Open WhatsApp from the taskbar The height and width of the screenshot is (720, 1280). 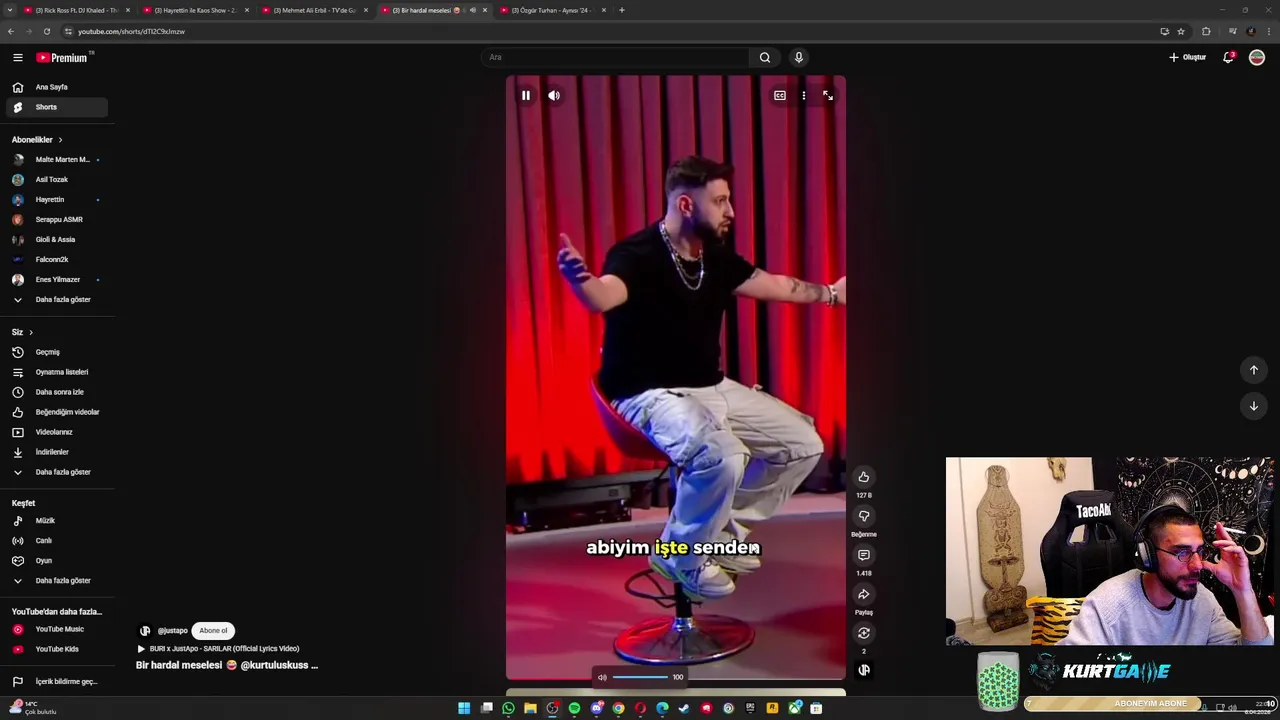coord(508,708)
